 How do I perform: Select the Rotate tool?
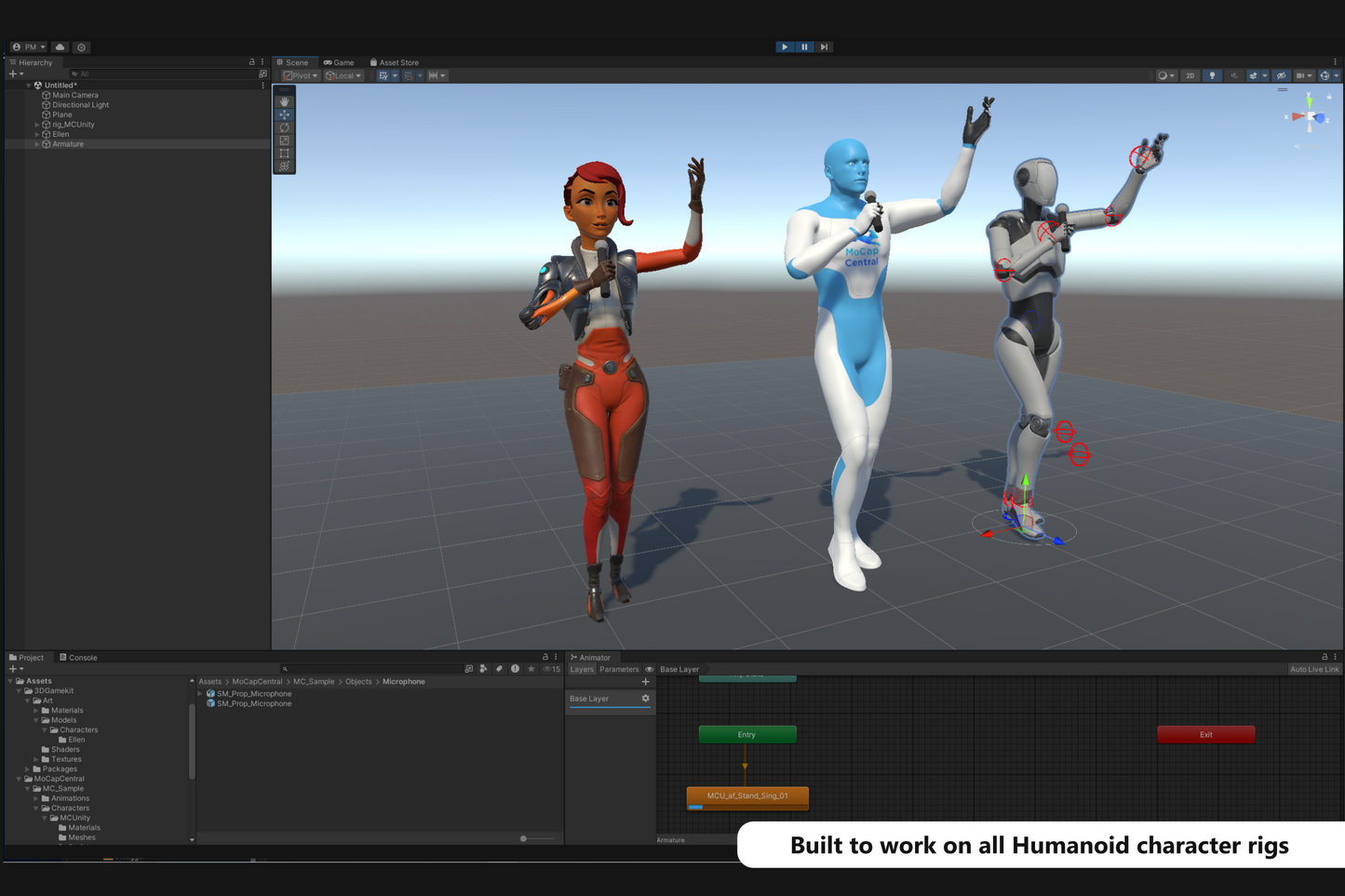(x=284, y=127)
